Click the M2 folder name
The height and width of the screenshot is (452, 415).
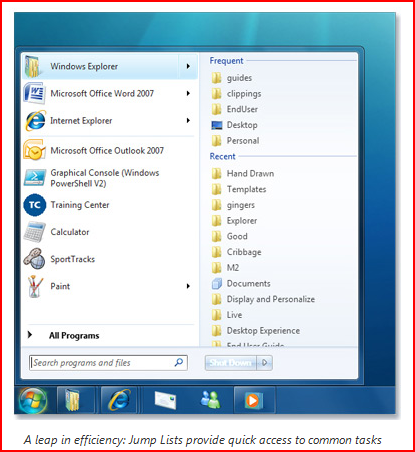tap(233, 268)
